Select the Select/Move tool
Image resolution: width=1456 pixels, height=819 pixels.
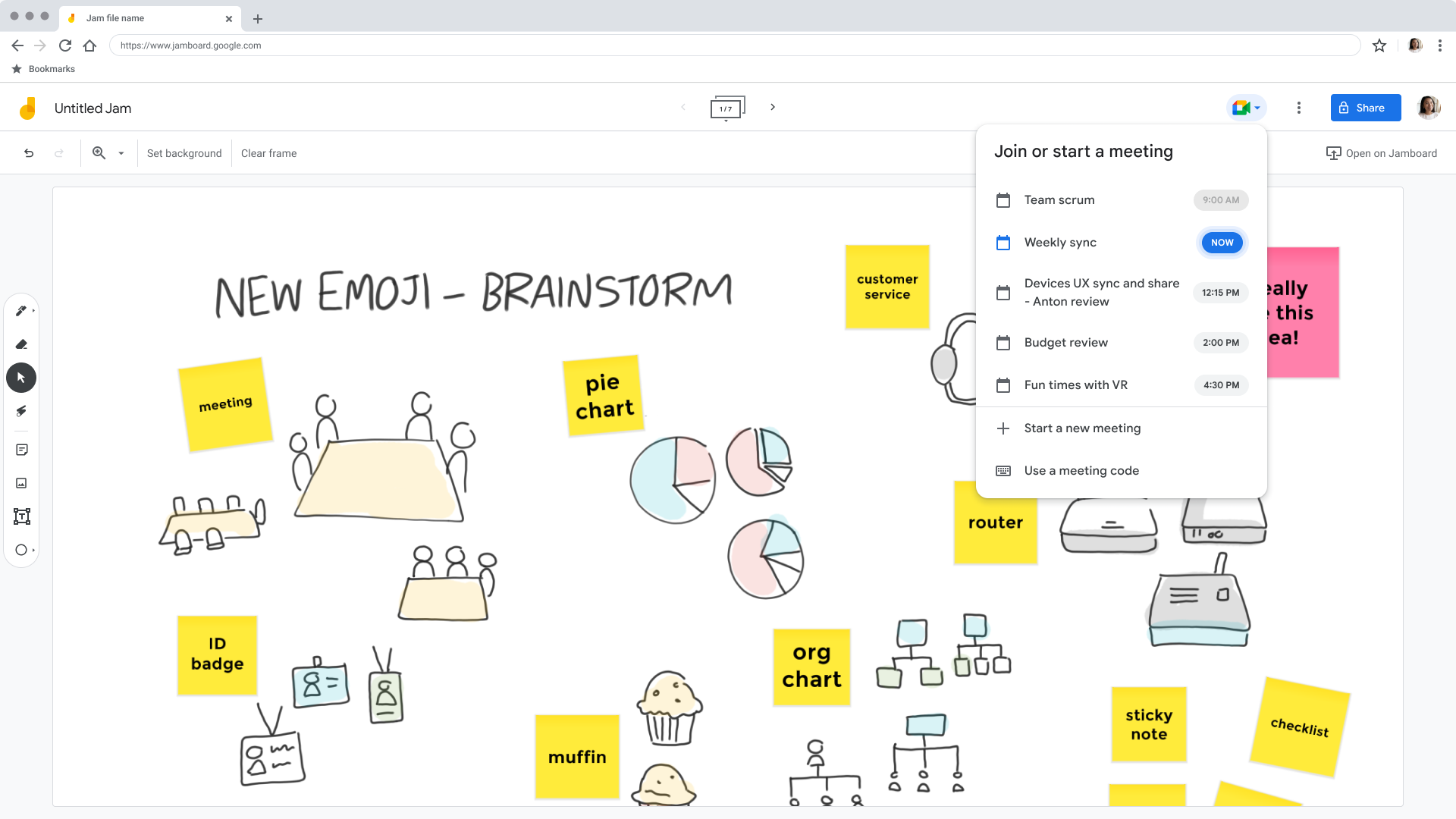[21, 378]
